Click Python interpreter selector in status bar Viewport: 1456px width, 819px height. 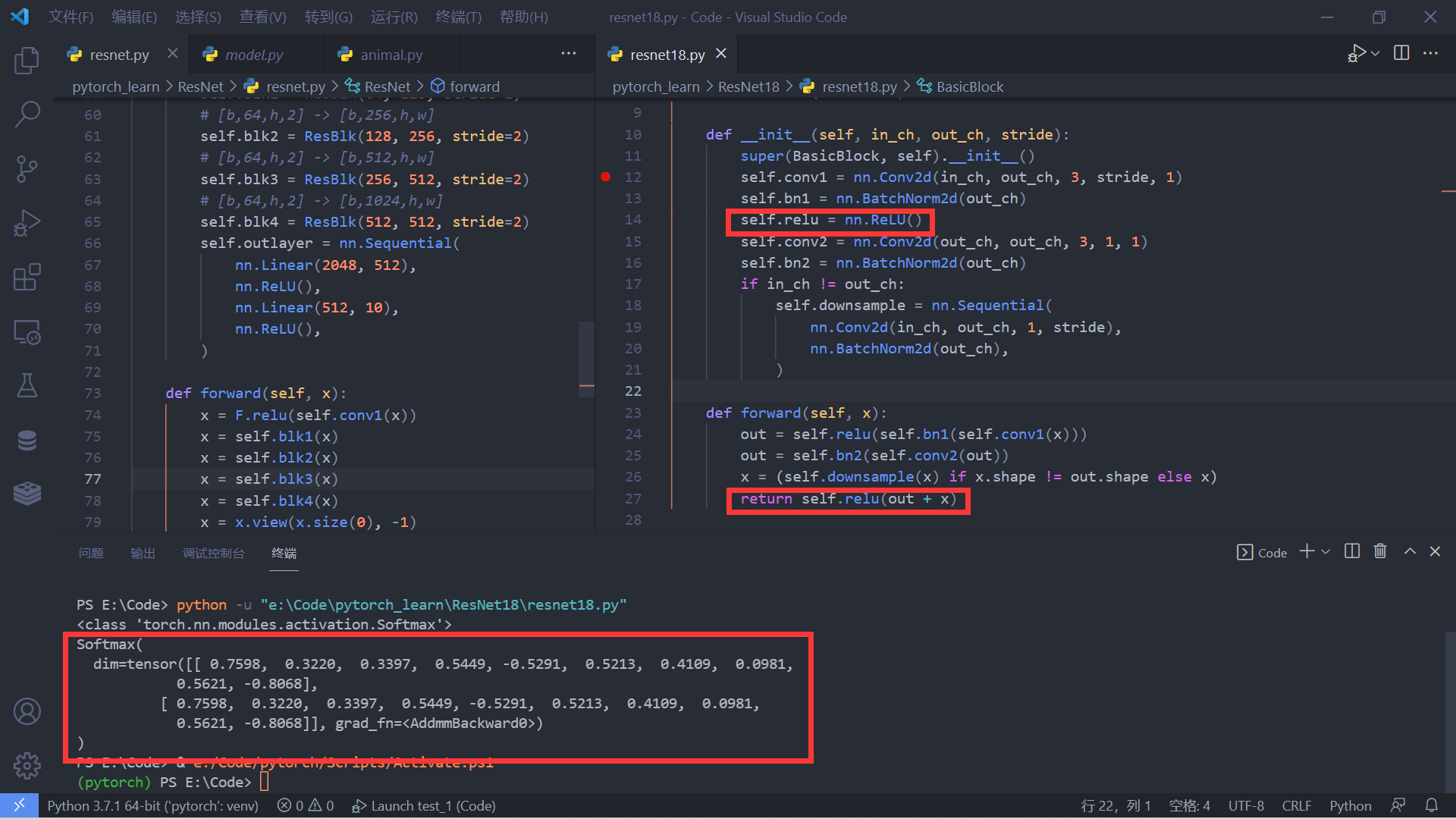[x=152, y=805]
